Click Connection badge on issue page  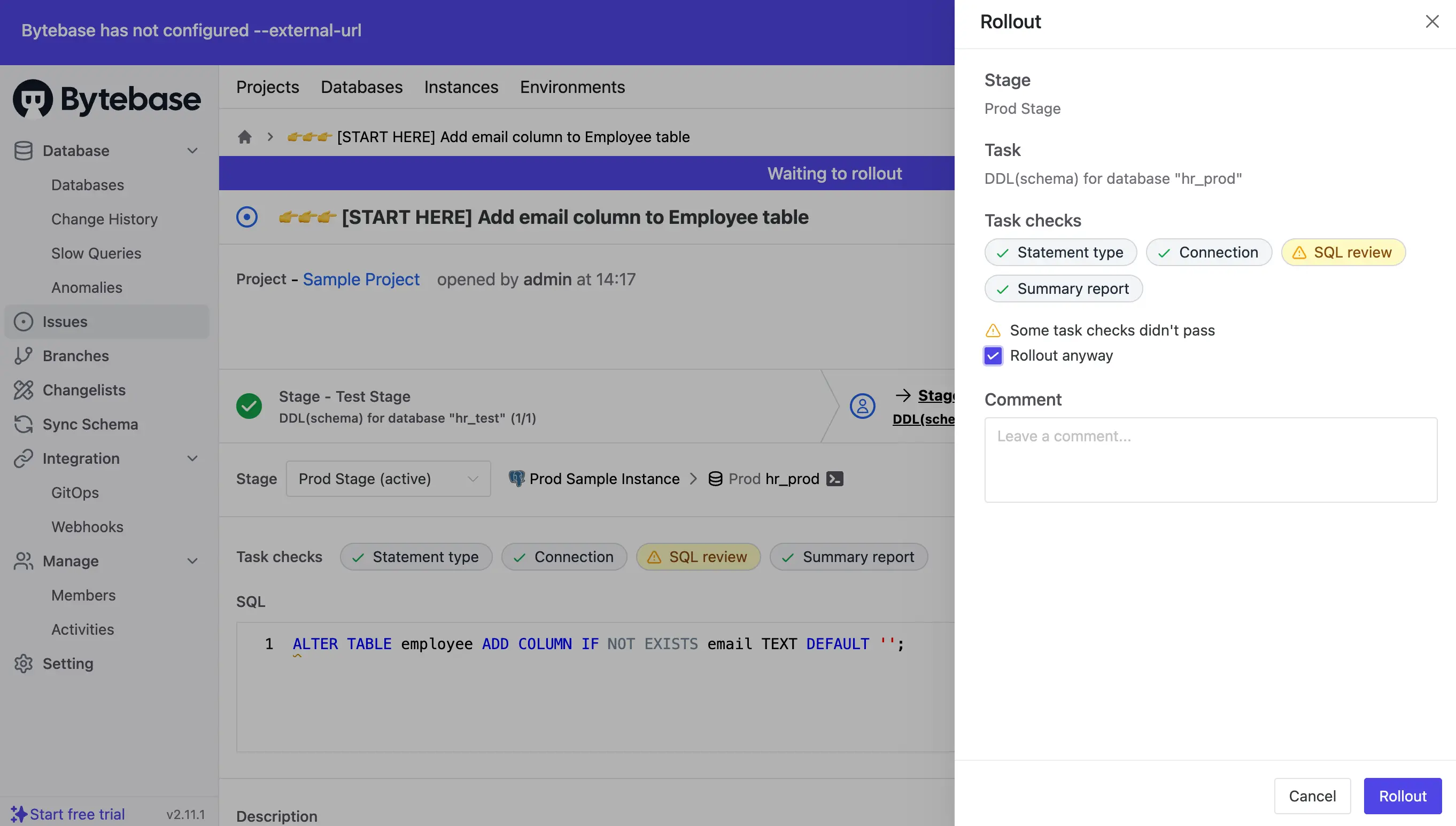click(x=564, y=557)
